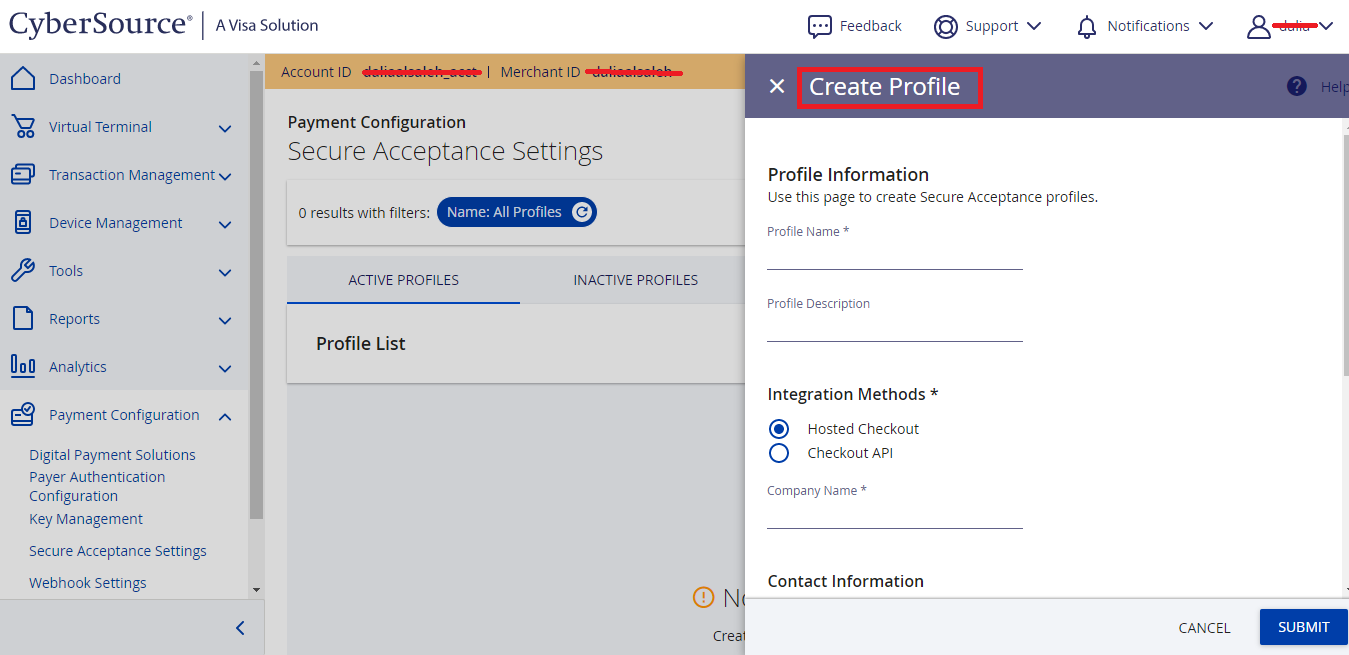Image resolution: width=1349 pixels, height=655 pixels.
Task: Switch to the Inactive Profiles tab
Action: [636, 280]
